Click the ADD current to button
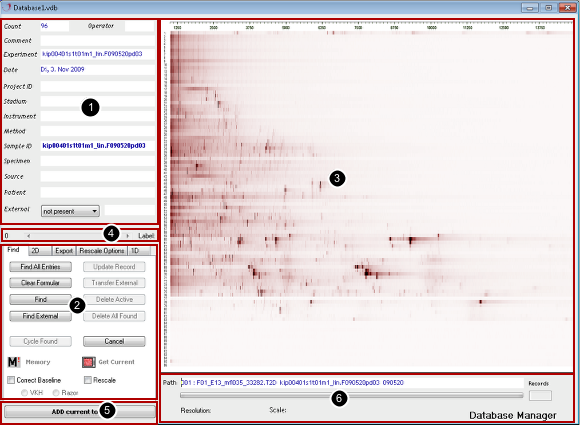 click(80, 411)
